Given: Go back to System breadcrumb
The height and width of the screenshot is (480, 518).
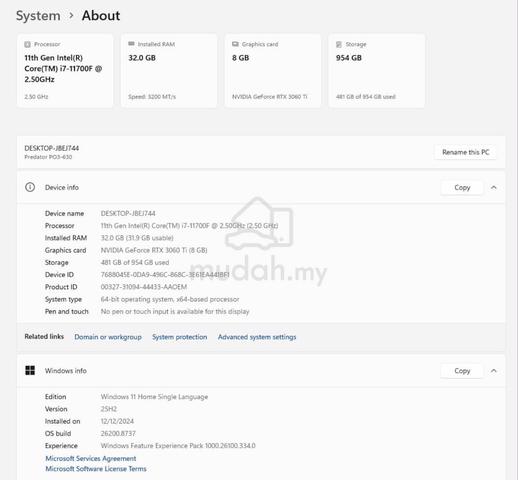Looking at the screenshot, I should [38, 16].
